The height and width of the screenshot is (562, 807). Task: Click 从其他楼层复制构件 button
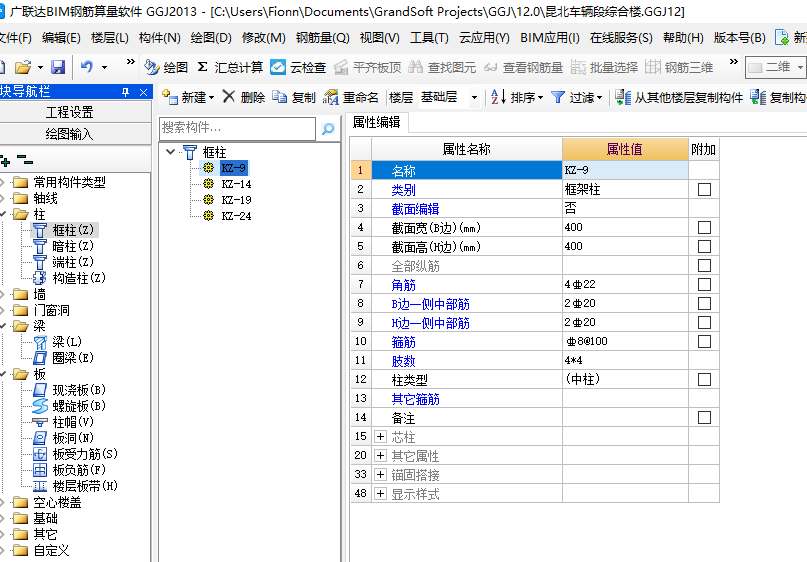click(x=679, y=97)
